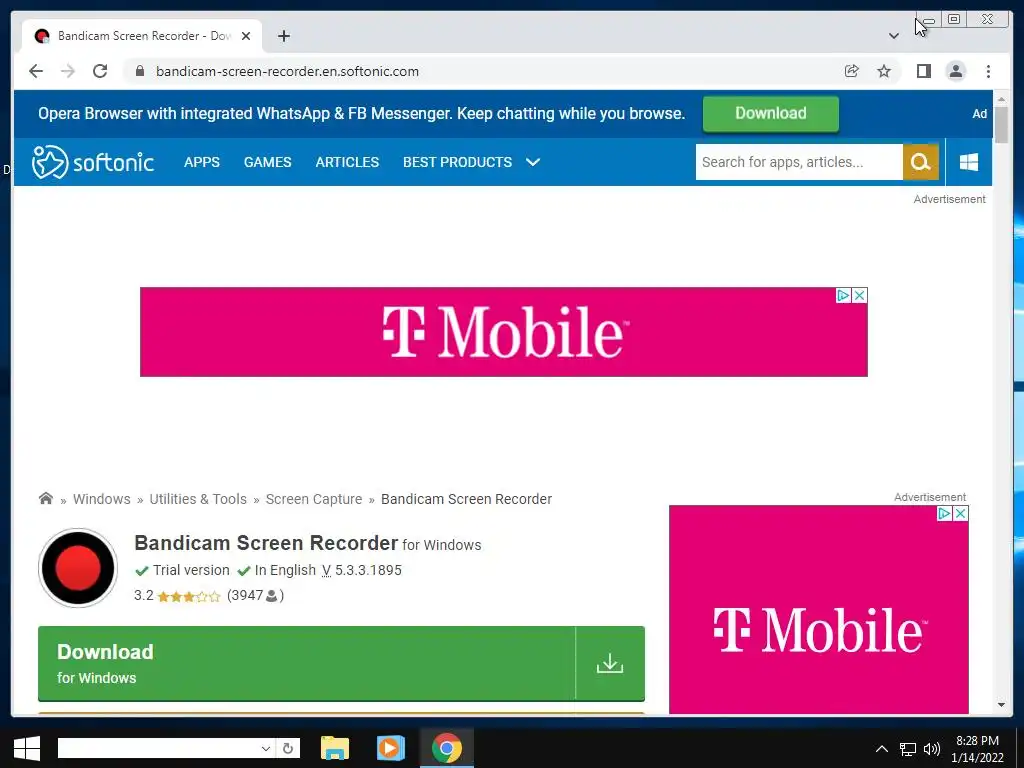Open the APPS menu item
This screenshot has width=1024, height=768.
point(202,162)
